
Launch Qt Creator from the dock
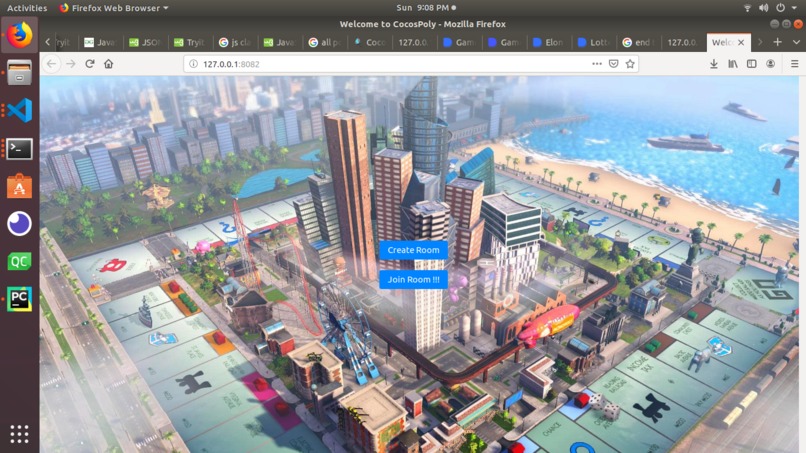click(20, 262)
